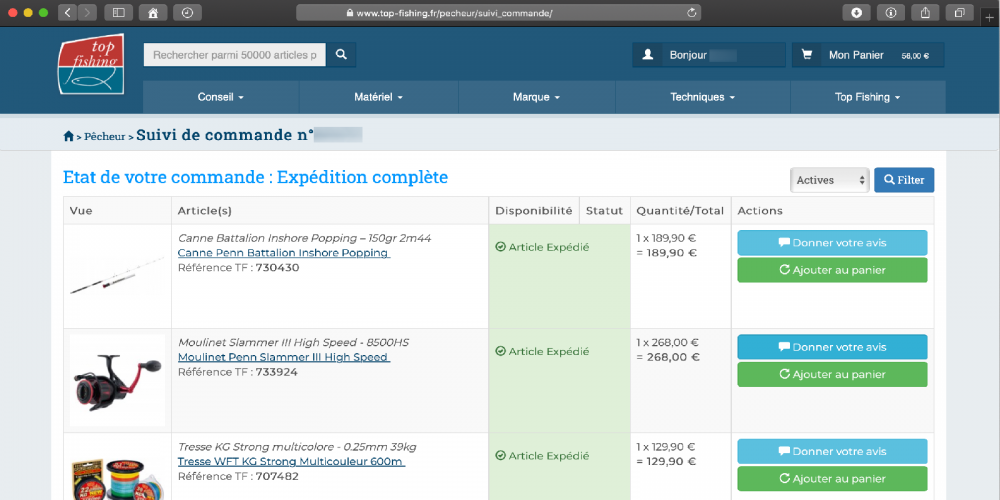Click Donner votre avis for Moulinet Slammer
The height and width of the screenshot is (500, 1000).
click(832, 347)
